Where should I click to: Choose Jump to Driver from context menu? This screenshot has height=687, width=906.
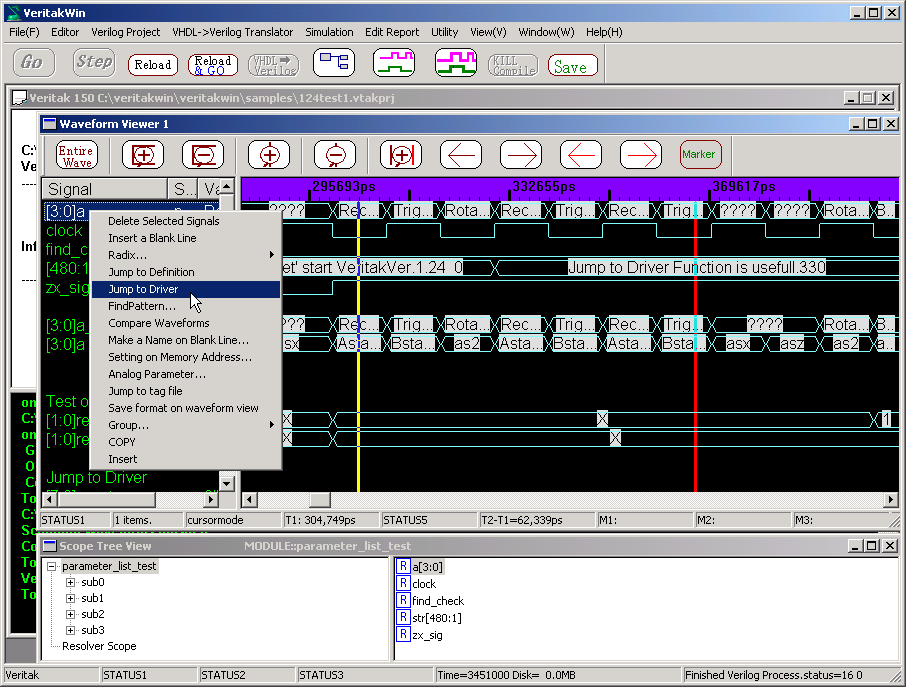(x=143, y=289)
